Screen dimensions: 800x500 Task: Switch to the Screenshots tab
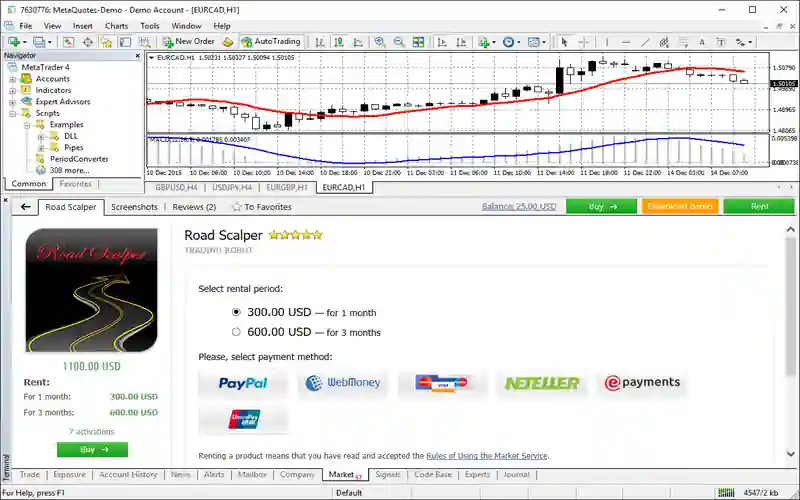[134, 207]
